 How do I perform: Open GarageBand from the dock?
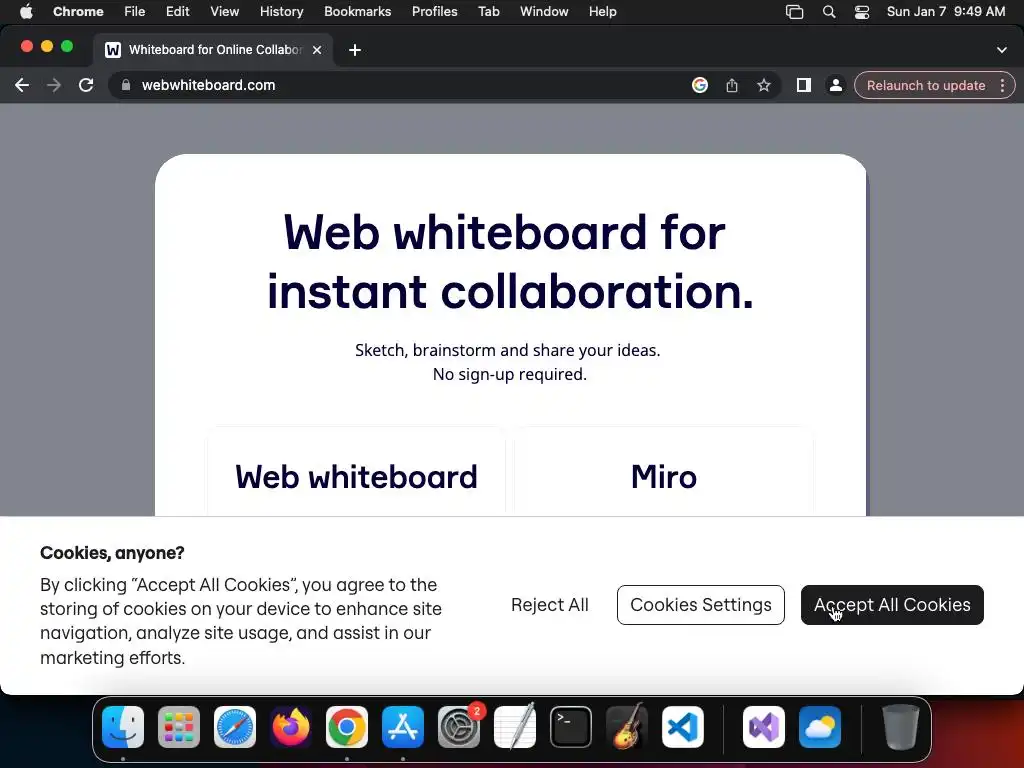pos(627,727)
